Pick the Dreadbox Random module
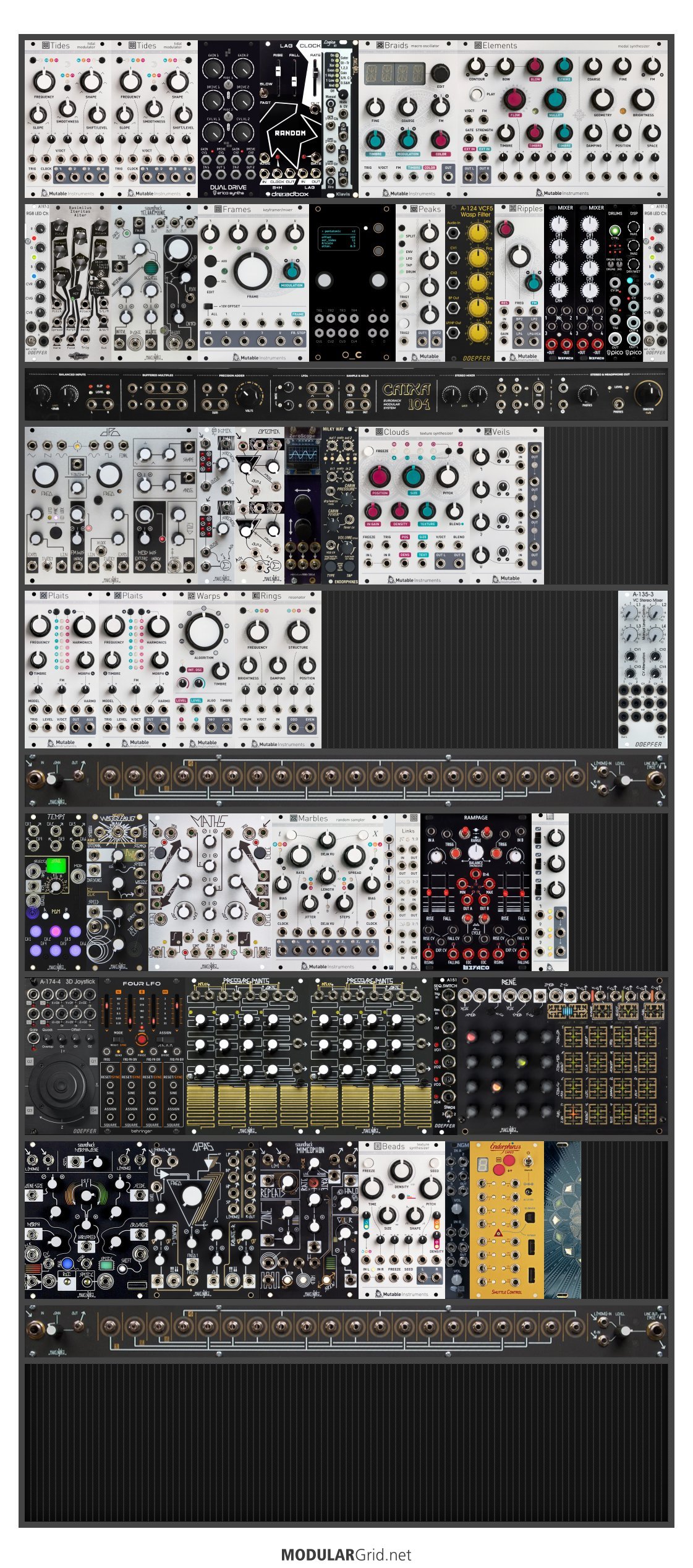693x1568 pixels. [x=291, y=119]
